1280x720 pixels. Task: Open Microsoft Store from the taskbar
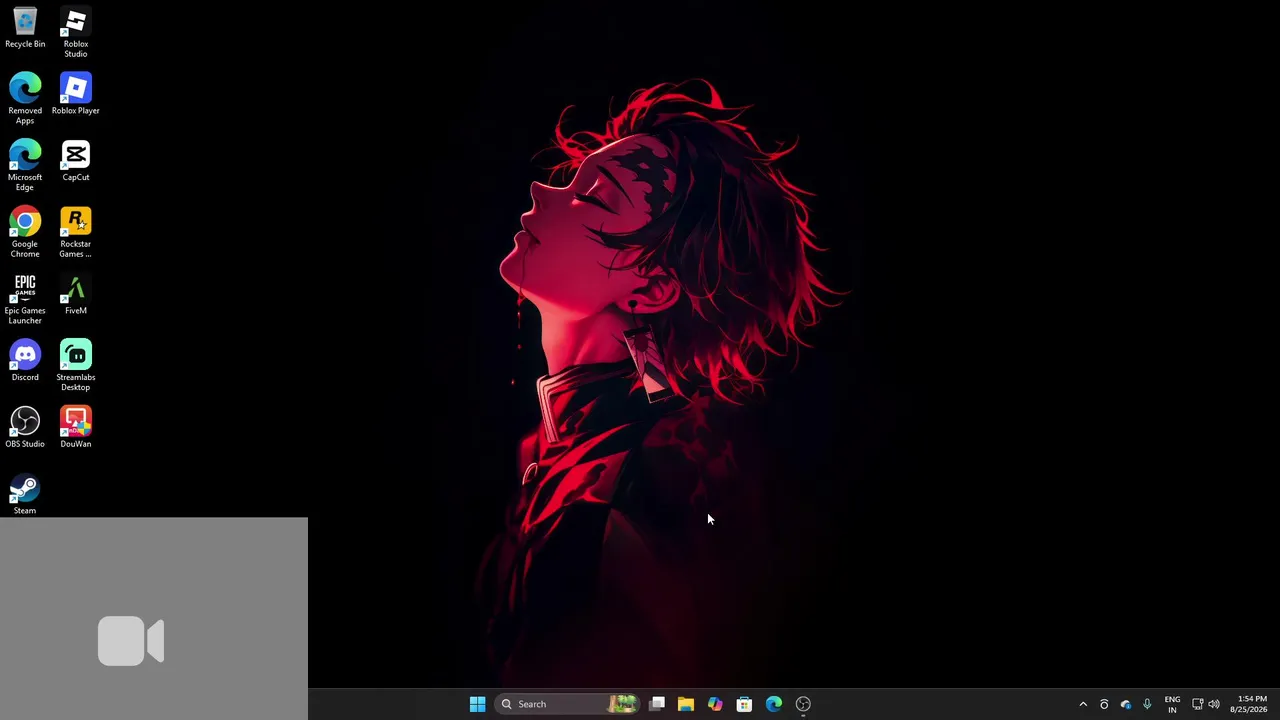click(x=744, y=704)
